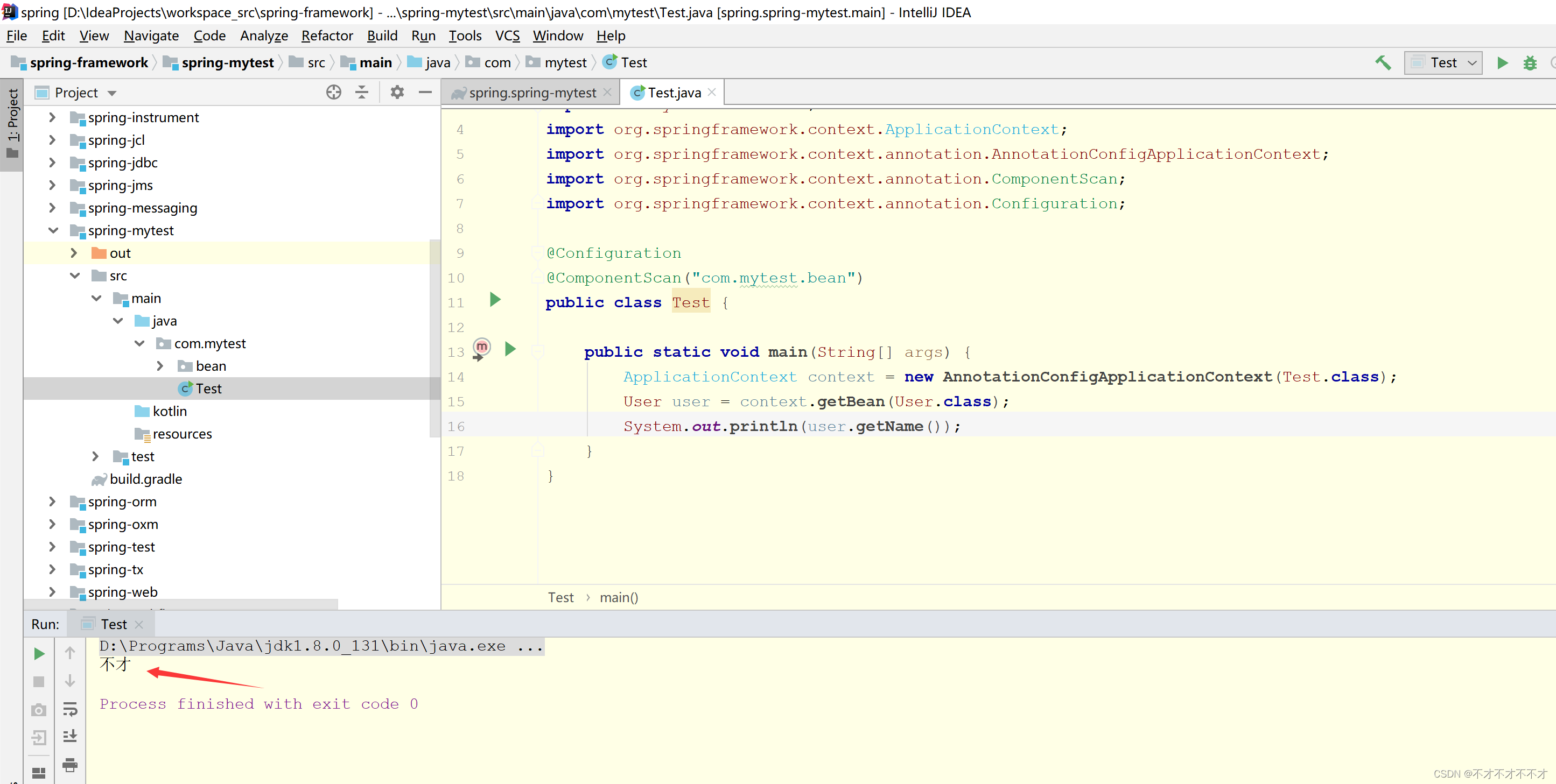The height and width of the screenshot is (784, 1556).
Task: Open the Analyze menu
Action: click(264, 36)
